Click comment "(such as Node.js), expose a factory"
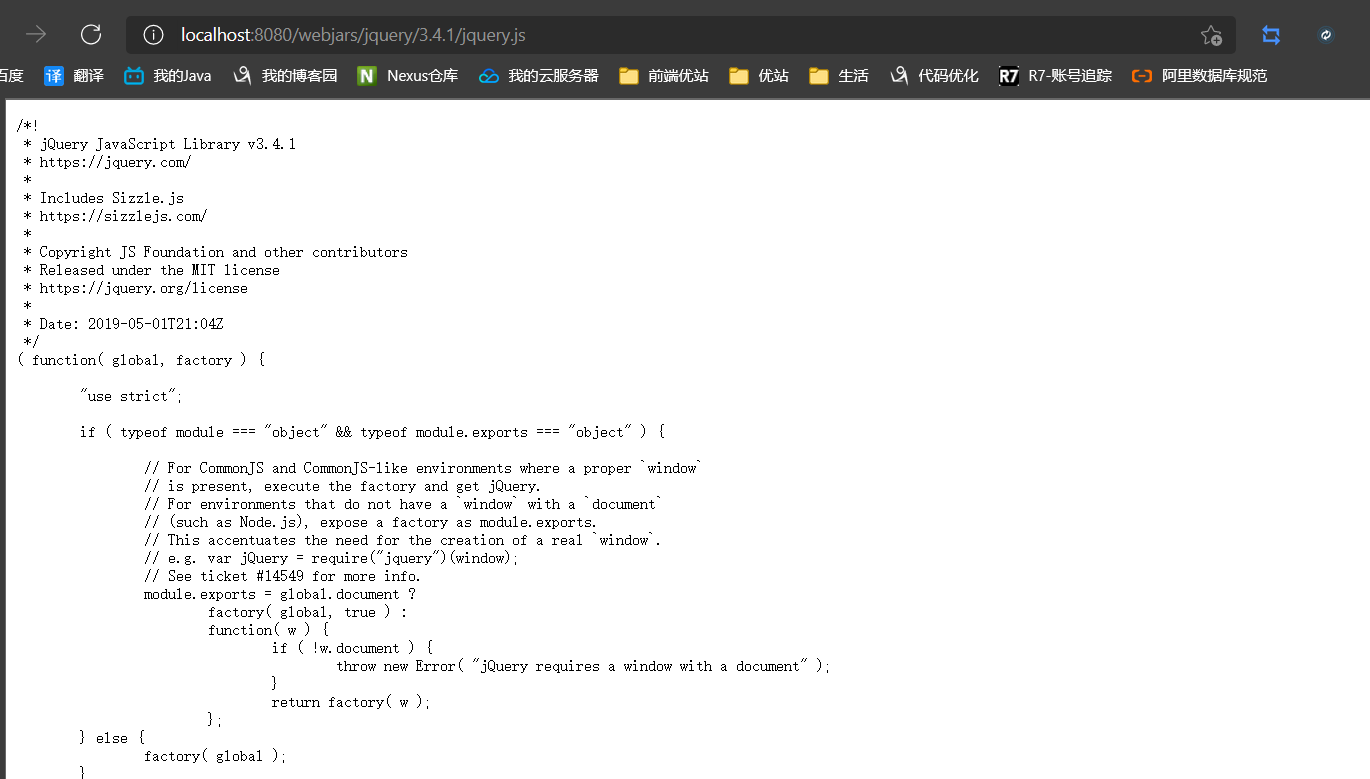The image size is (1370, 779). pyautogui.click(x=370, y=522)
